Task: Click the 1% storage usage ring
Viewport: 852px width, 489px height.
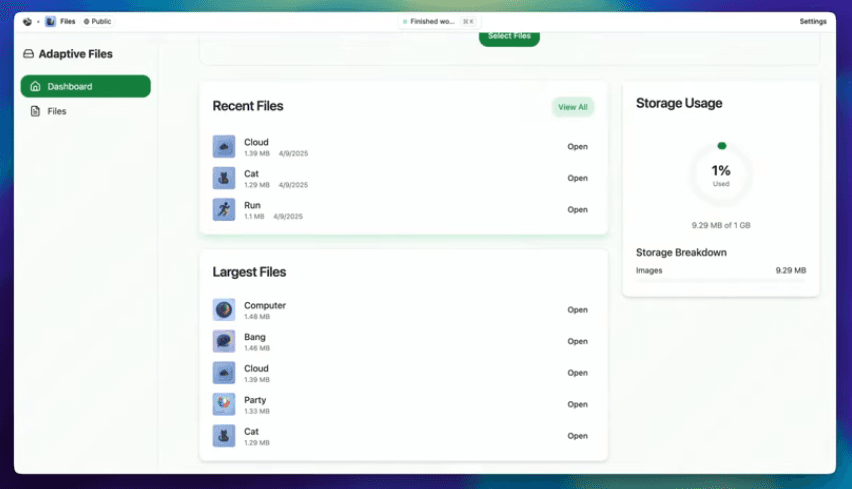Action: [721, 175]
